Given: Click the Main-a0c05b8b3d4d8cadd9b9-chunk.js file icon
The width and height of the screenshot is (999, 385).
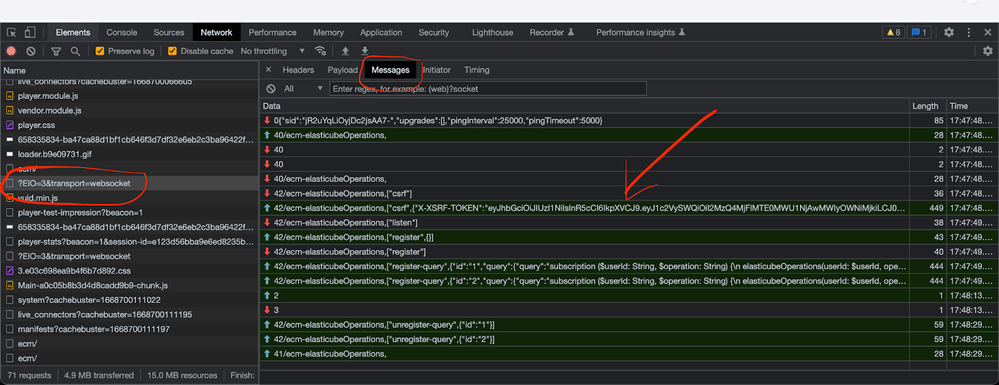Looking at the screenshot, I should coord(10,286).
